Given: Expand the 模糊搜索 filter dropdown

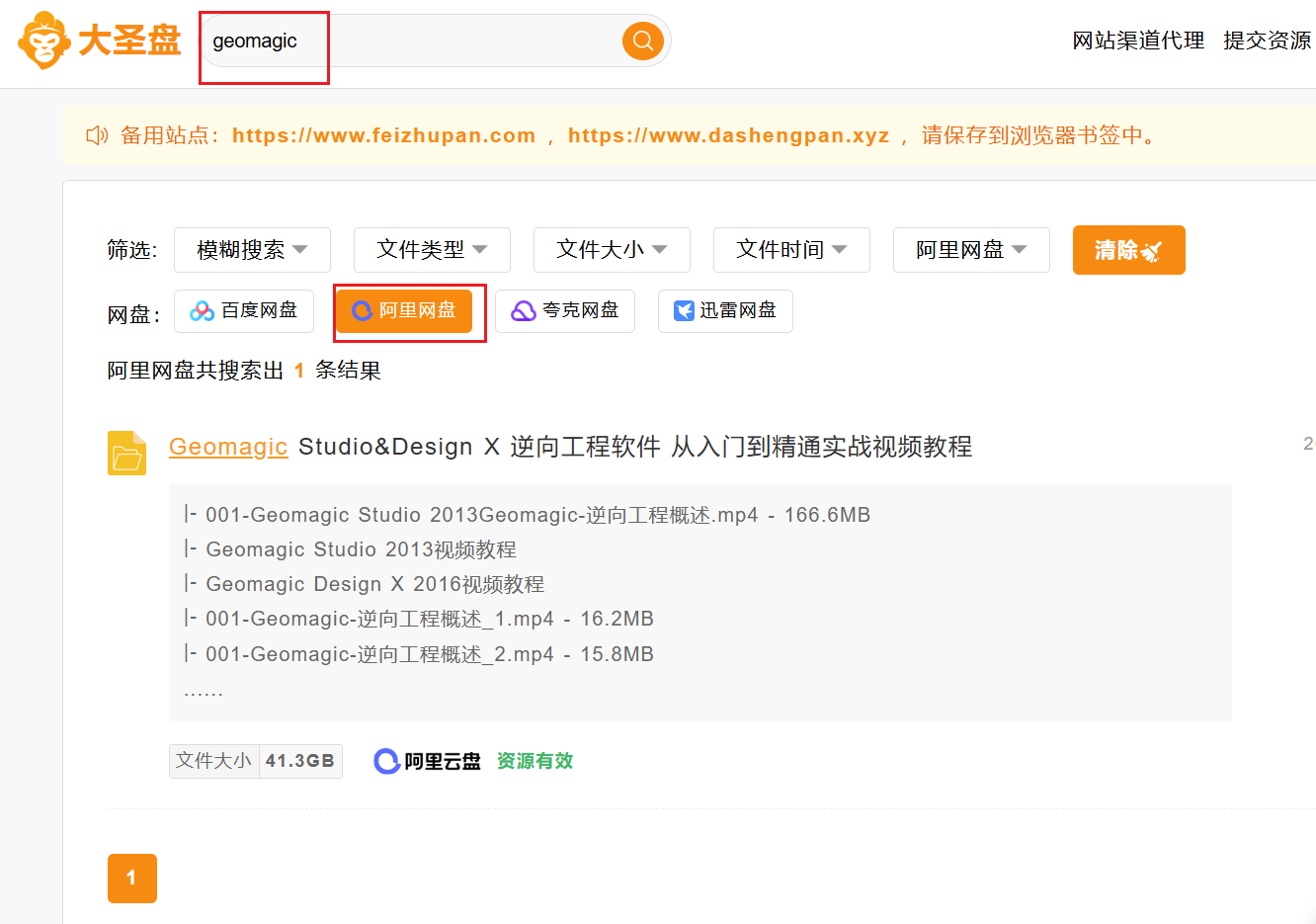Looking at the screenshot, I should coord(252,250).
